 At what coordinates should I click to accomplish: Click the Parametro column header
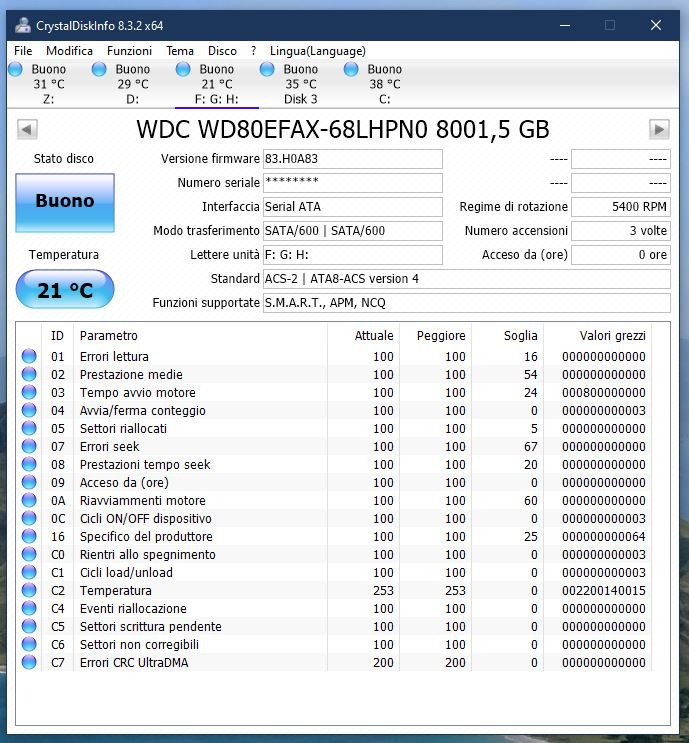click(x=200, y=335)
